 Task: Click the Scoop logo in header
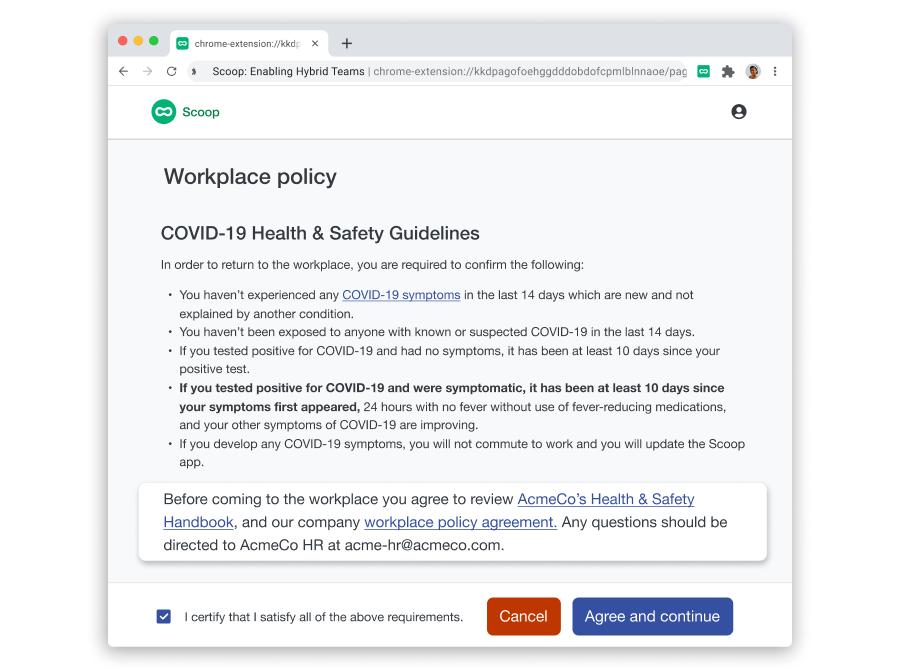[164, 112]
